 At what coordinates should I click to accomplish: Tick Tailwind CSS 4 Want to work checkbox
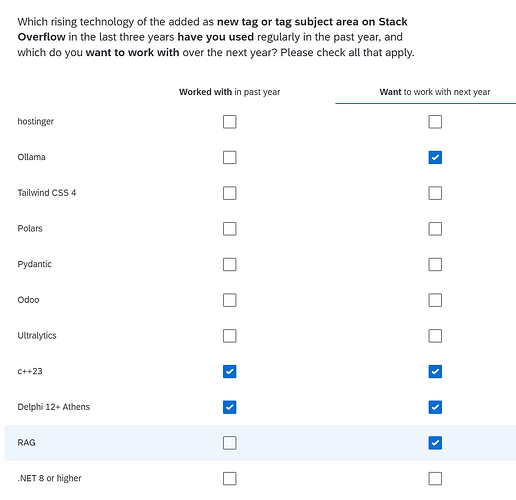point(435,193)
